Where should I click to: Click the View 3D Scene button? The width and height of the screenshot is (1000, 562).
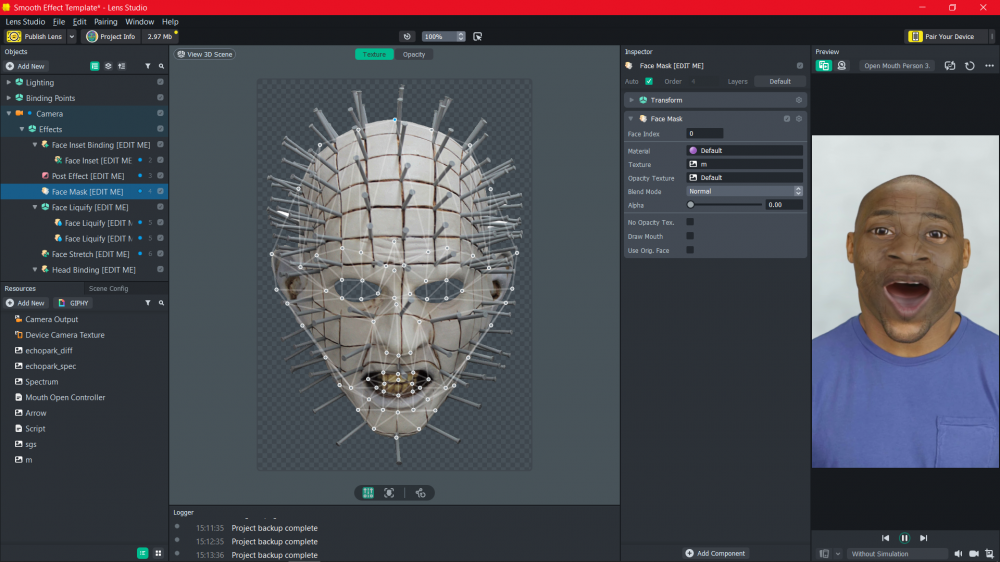205,54
